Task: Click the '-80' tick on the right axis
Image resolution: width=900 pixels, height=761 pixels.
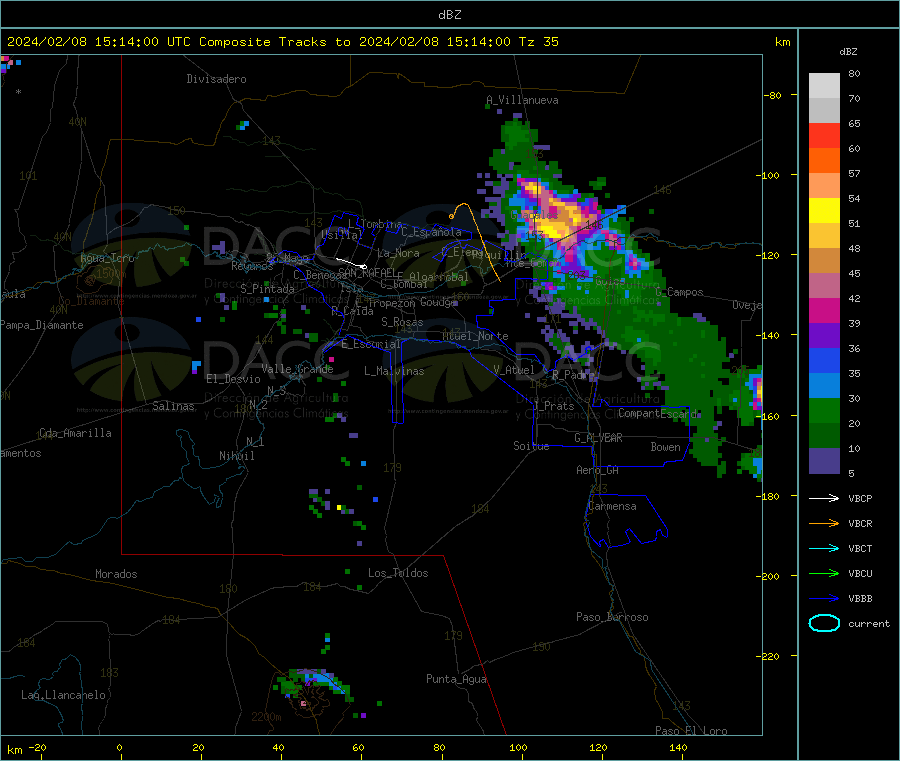Action: 774,95
